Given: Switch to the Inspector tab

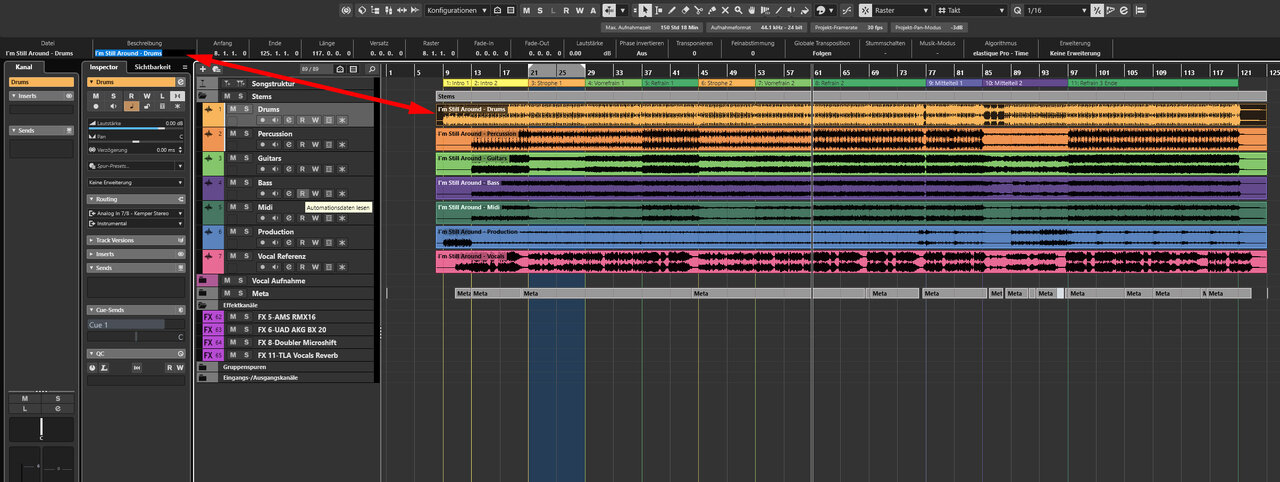Looking at the screenshot, I should pos(104,67).
